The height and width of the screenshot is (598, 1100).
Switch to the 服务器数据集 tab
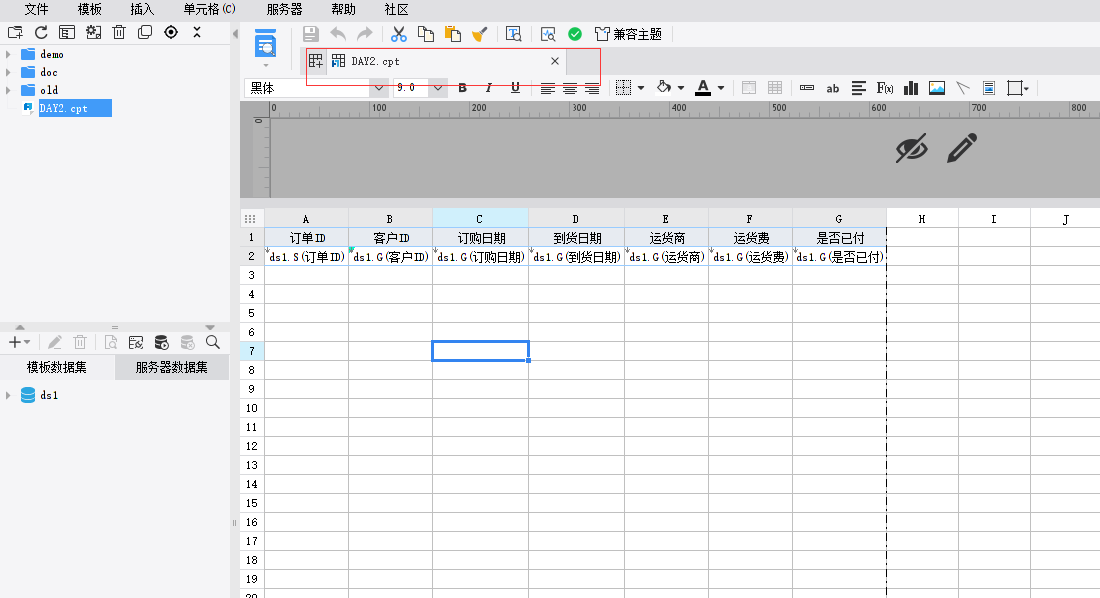[x=172, y=367]
